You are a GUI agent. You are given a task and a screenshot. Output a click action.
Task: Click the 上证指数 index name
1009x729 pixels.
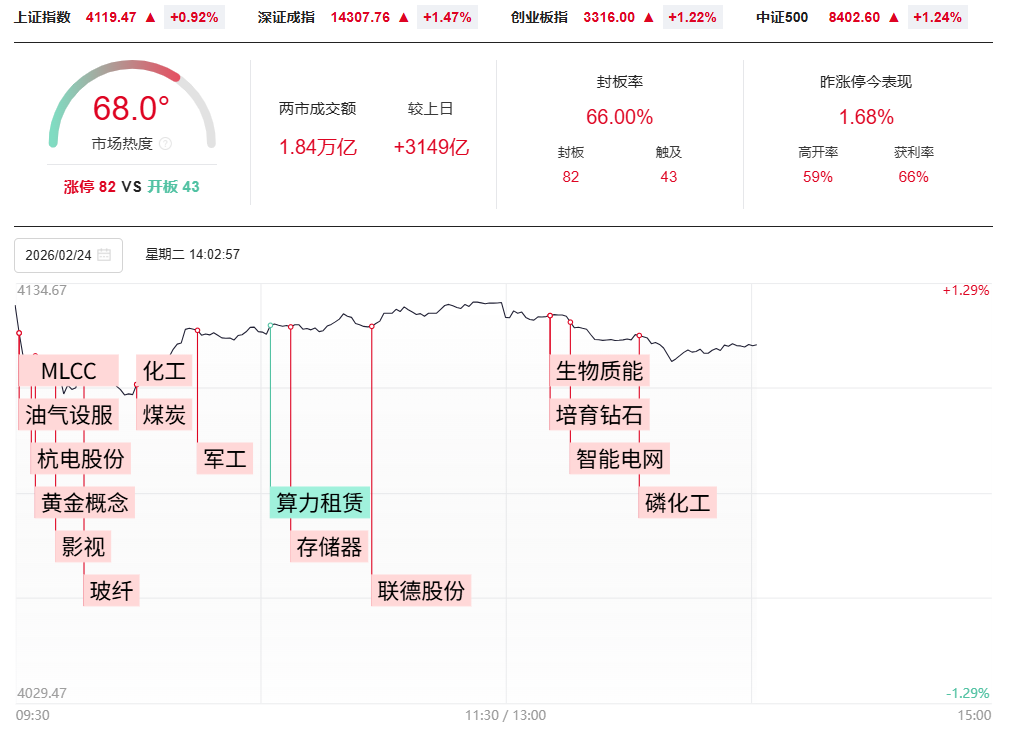[x=43, y=17]
